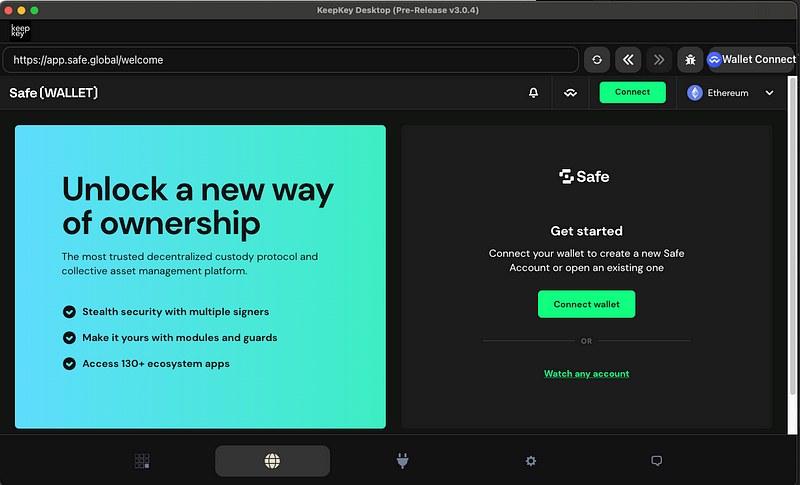800x485 pixels.
Task: Select the globe browser tab in bottom bar
Action: [x=272, y=461]
